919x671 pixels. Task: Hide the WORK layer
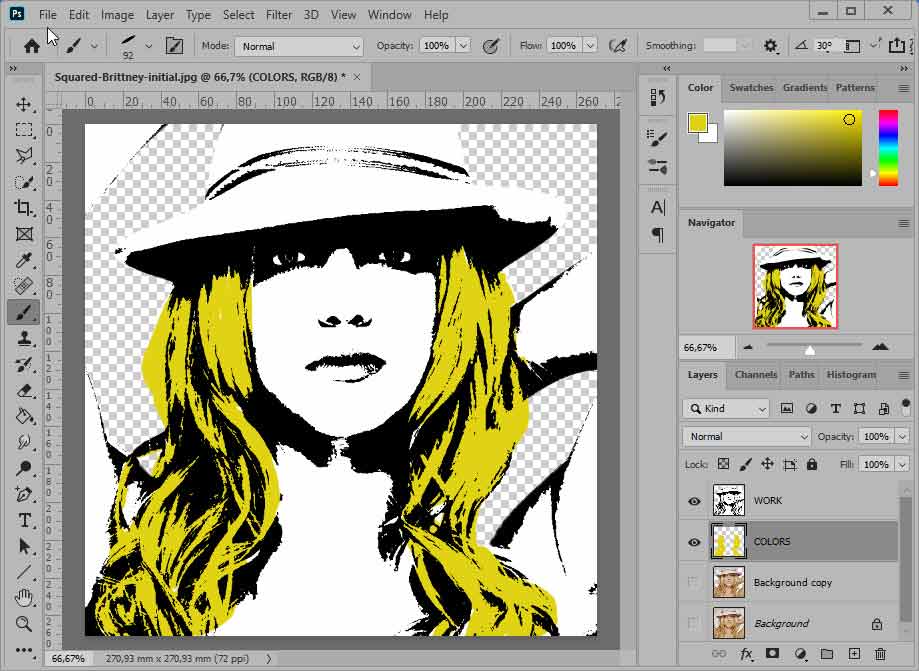[694, 501]
